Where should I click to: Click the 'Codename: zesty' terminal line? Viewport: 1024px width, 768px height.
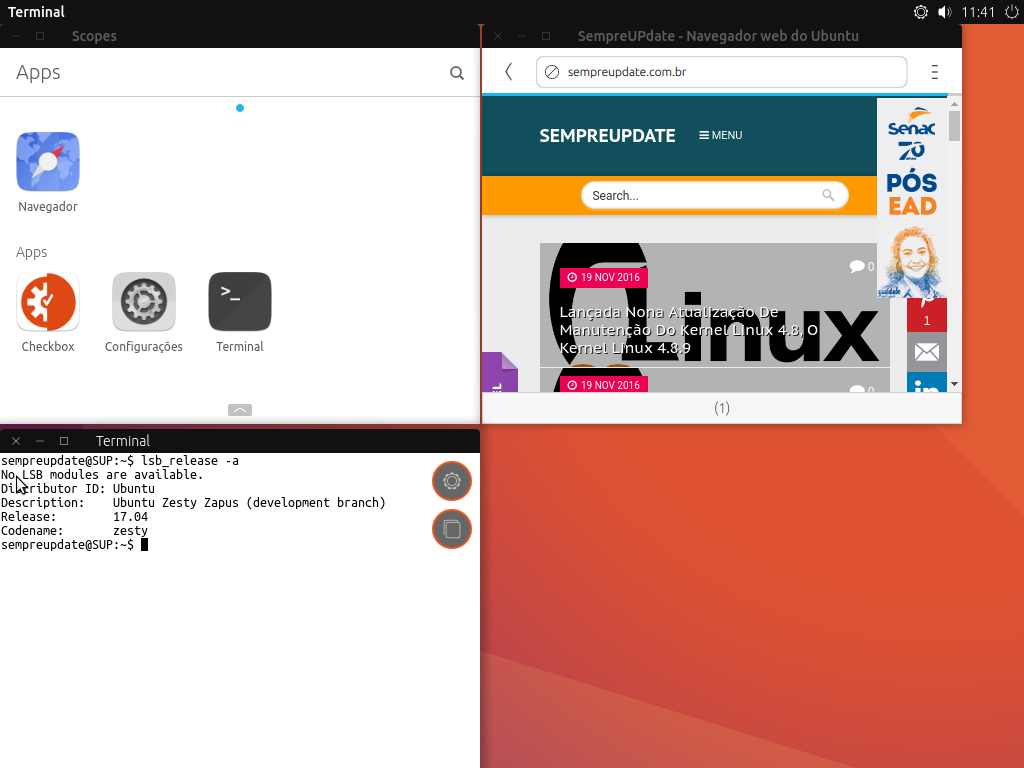click(74, 531)
